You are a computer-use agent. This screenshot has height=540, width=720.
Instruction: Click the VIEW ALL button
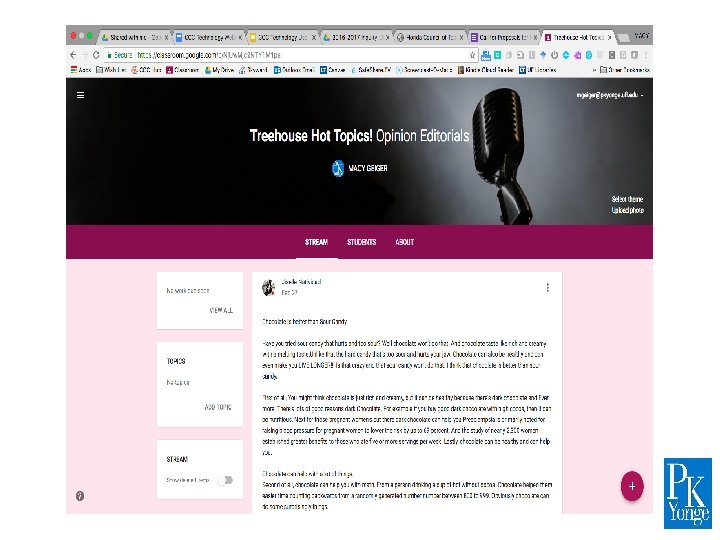221,310
